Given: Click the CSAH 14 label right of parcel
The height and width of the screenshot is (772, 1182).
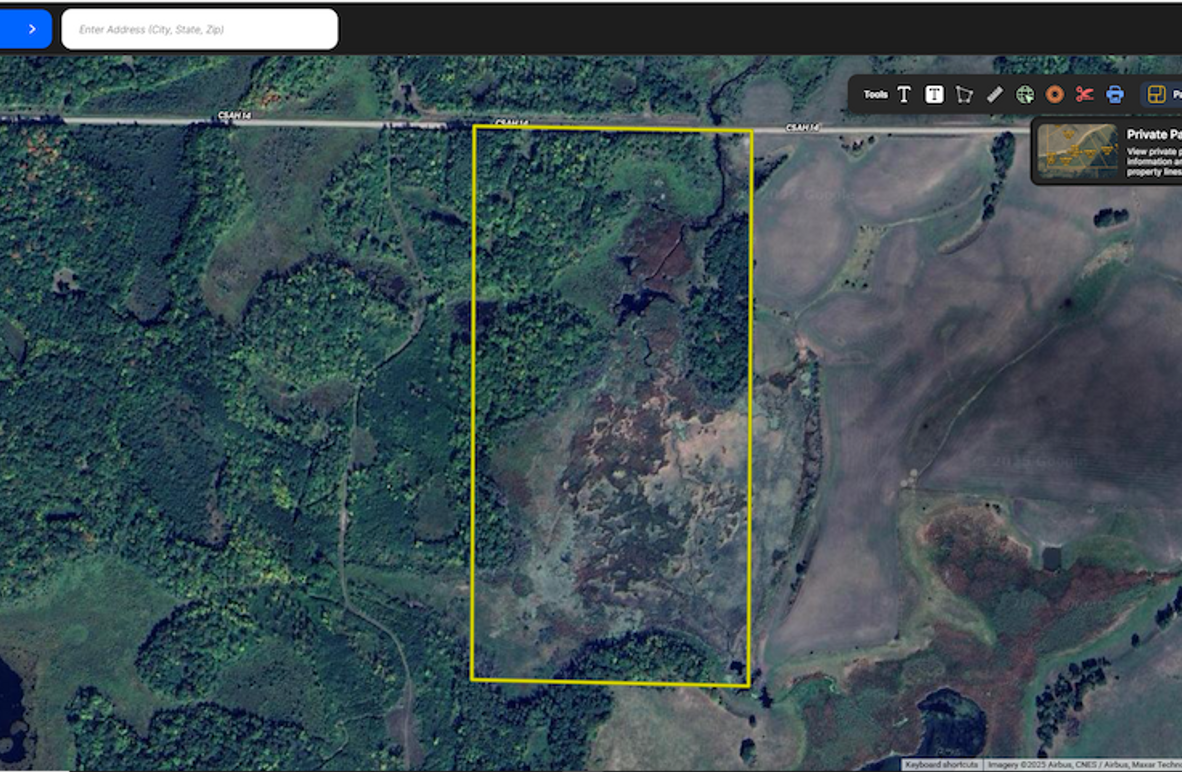Looking at the screenshot, I should coord(802,128).
